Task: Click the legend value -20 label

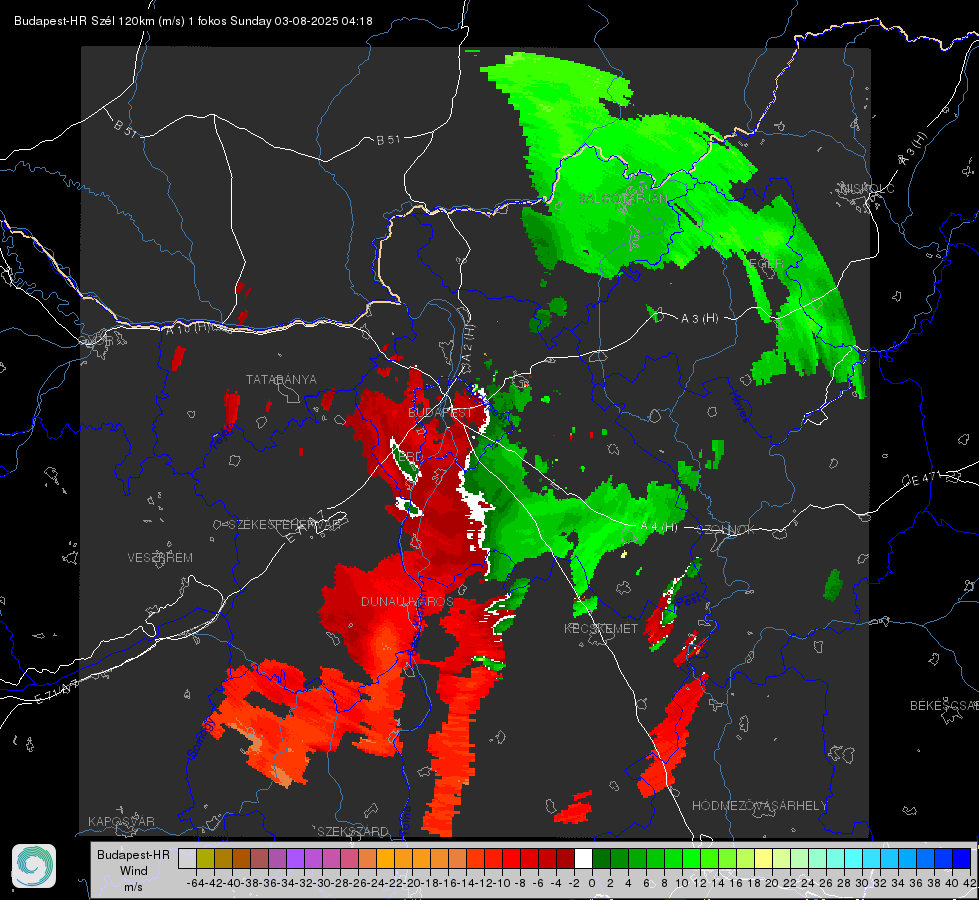Action: point(413,883)
